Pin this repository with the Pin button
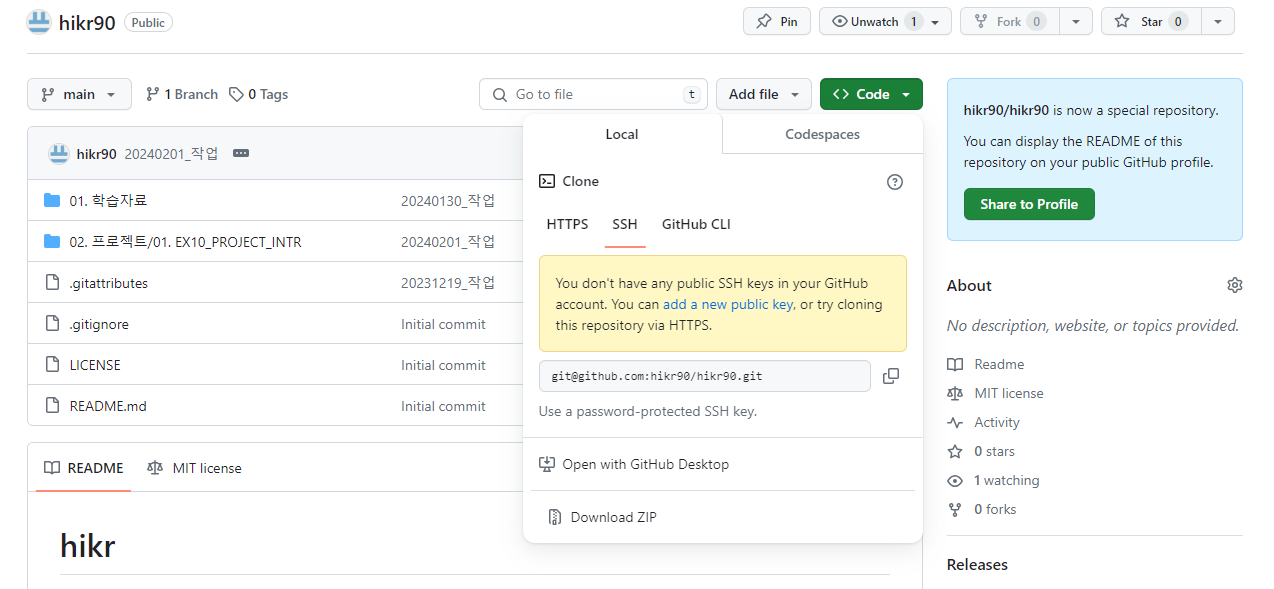The image size is (1274, 589). pyautogui.click(x=777, y=21)
